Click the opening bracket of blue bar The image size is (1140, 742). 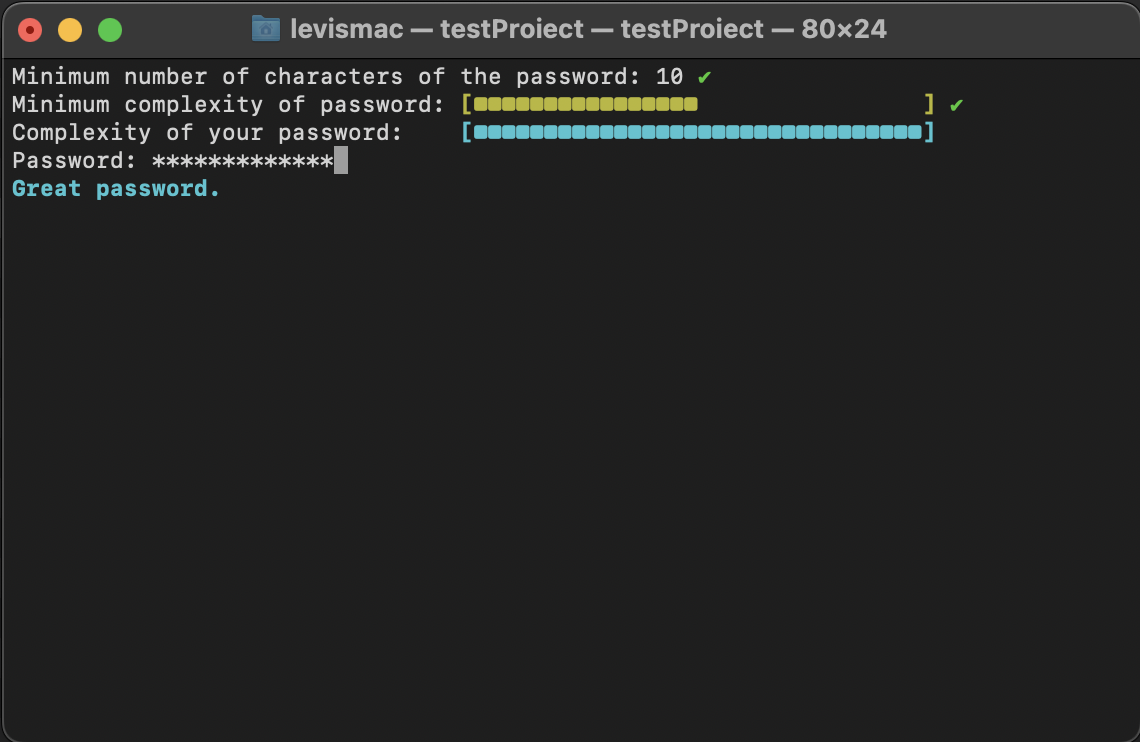pos(466,132)
